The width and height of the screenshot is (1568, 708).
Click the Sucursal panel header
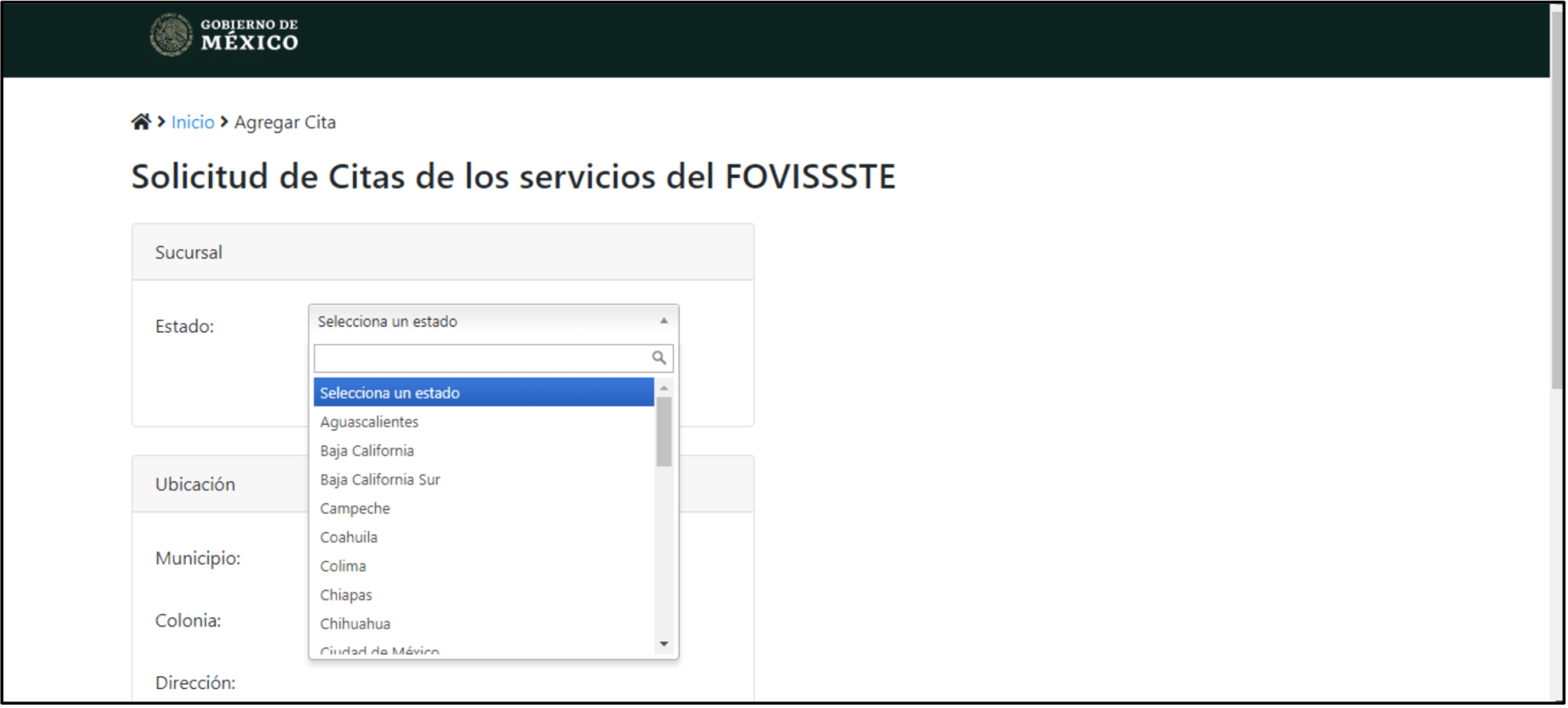pyautogui.click(x=443, y=252)
